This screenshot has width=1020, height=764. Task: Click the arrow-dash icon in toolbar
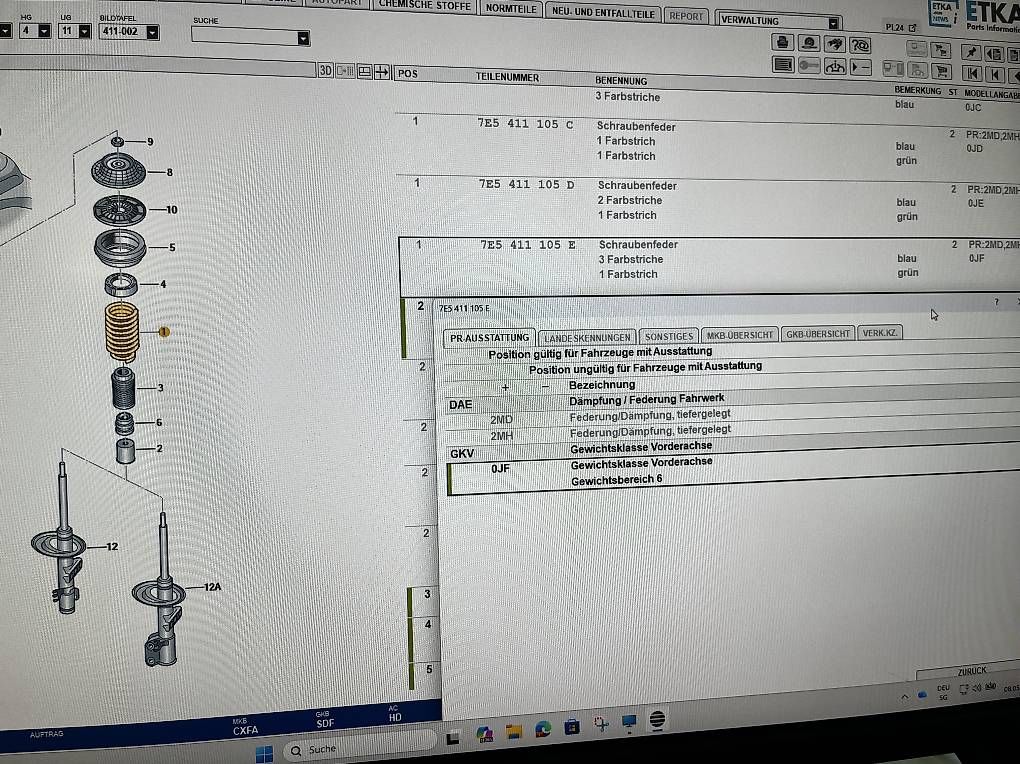tap(860, 66)
